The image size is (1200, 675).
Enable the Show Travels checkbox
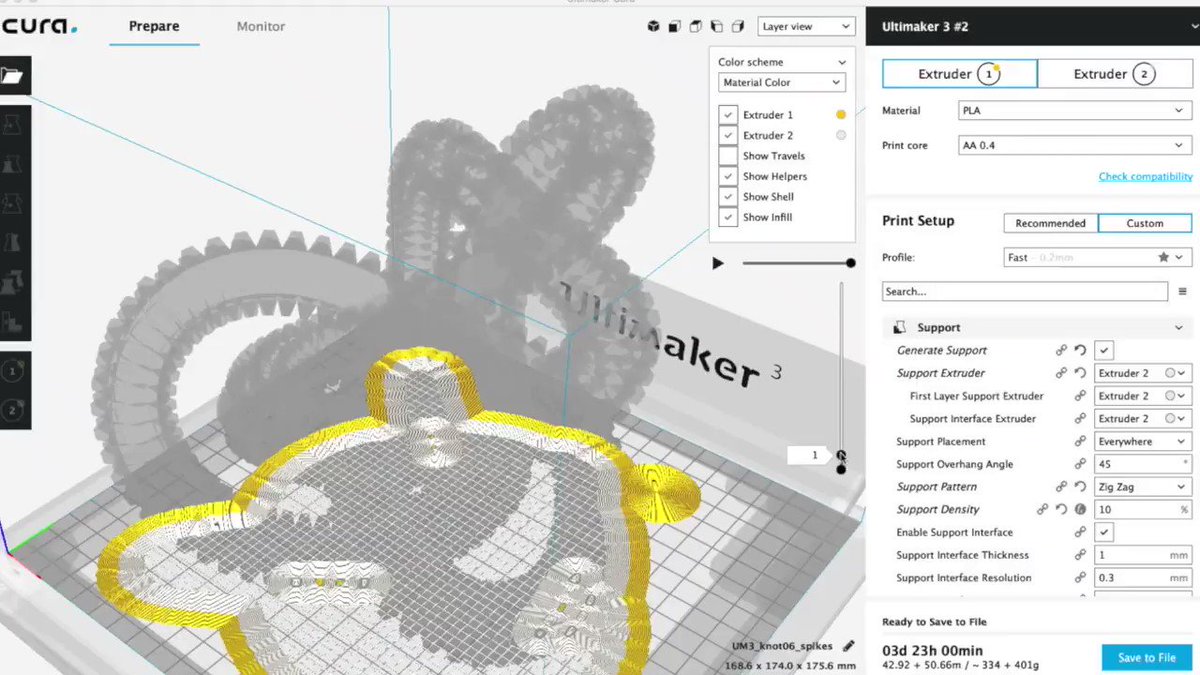point(728,156)
